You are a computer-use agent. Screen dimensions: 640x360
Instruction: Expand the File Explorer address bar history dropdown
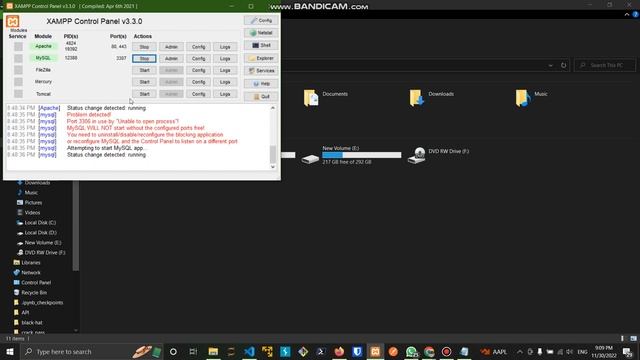tap(550, 65)
